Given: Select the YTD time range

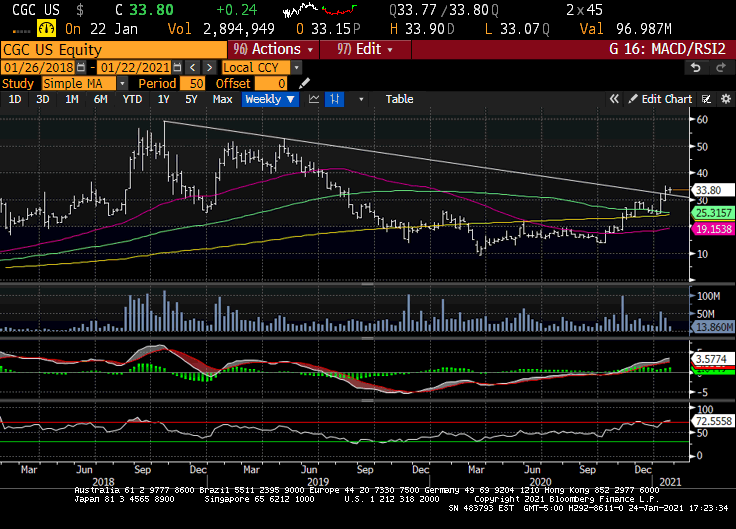Looking at the screenshot, I should (132, 99).
